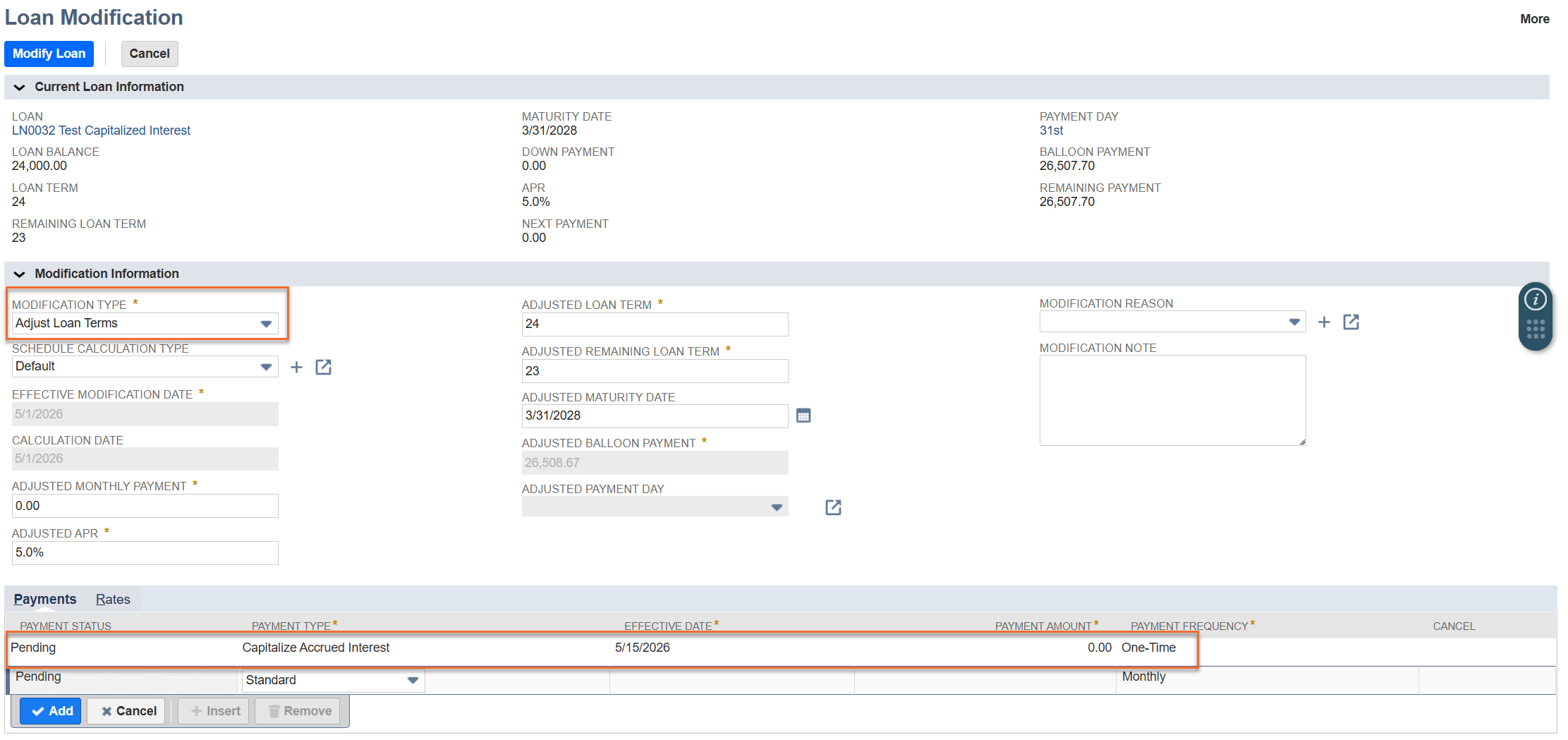Open Modification Reason record popup icon
The height and width of the screenshot is (740, 1568).
[x=1351, y=322]
